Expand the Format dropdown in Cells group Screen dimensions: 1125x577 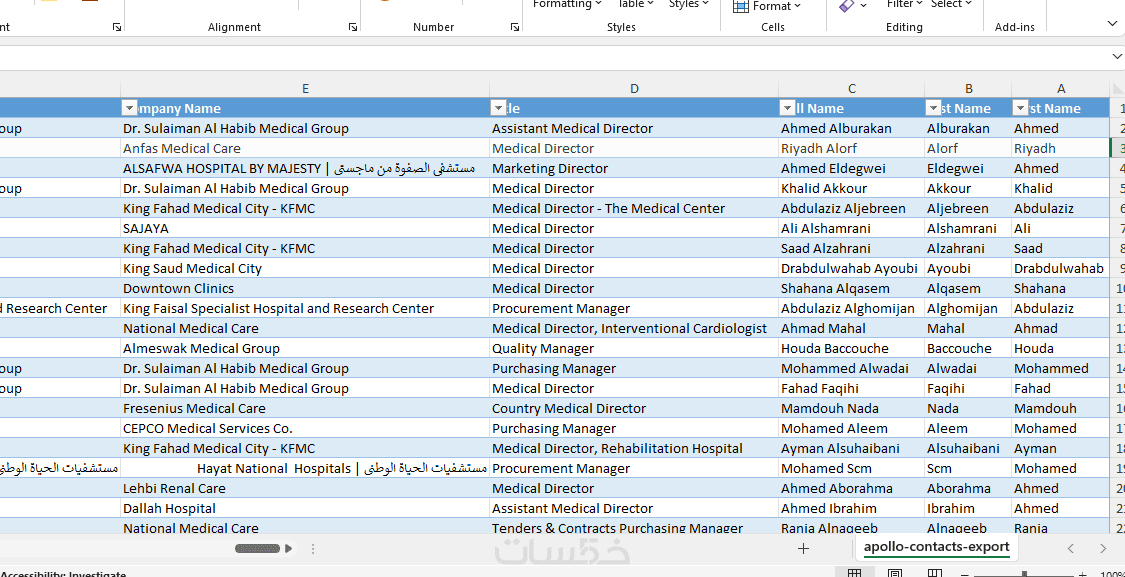pyautogui.click(x=766, y=6)
